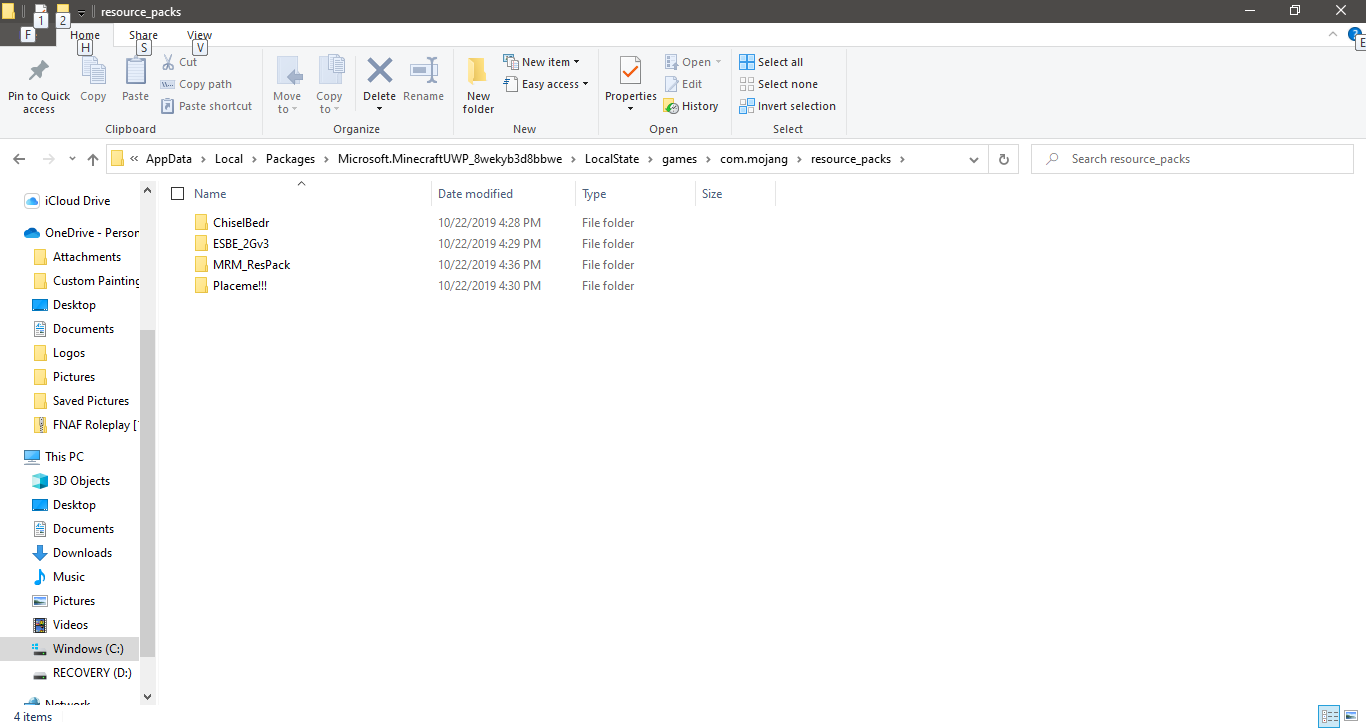The image size is (1366, 728).
Task: Open the Share ribbon tab
Action: 143,35
